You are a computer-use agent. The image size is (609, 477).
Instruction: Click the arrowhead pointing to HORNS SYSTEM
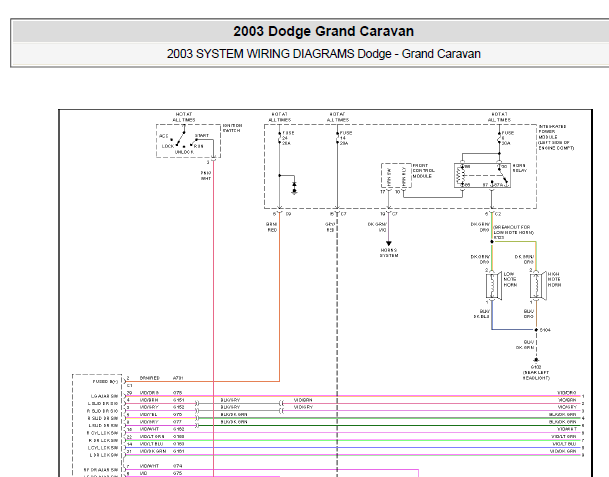[x=389, y=243]
